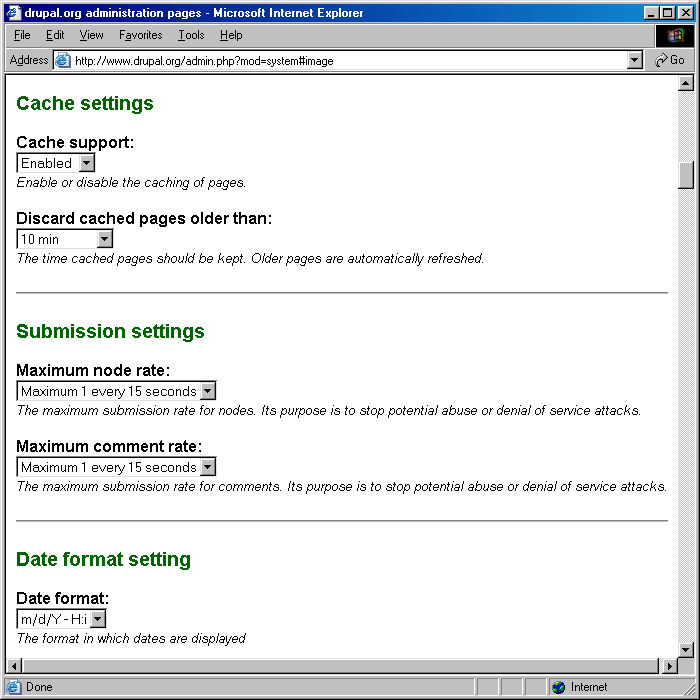The width and height of the screenshot is (700, 700).
Task: Click the 'Date format:' label
Action: tap(62, 598)
